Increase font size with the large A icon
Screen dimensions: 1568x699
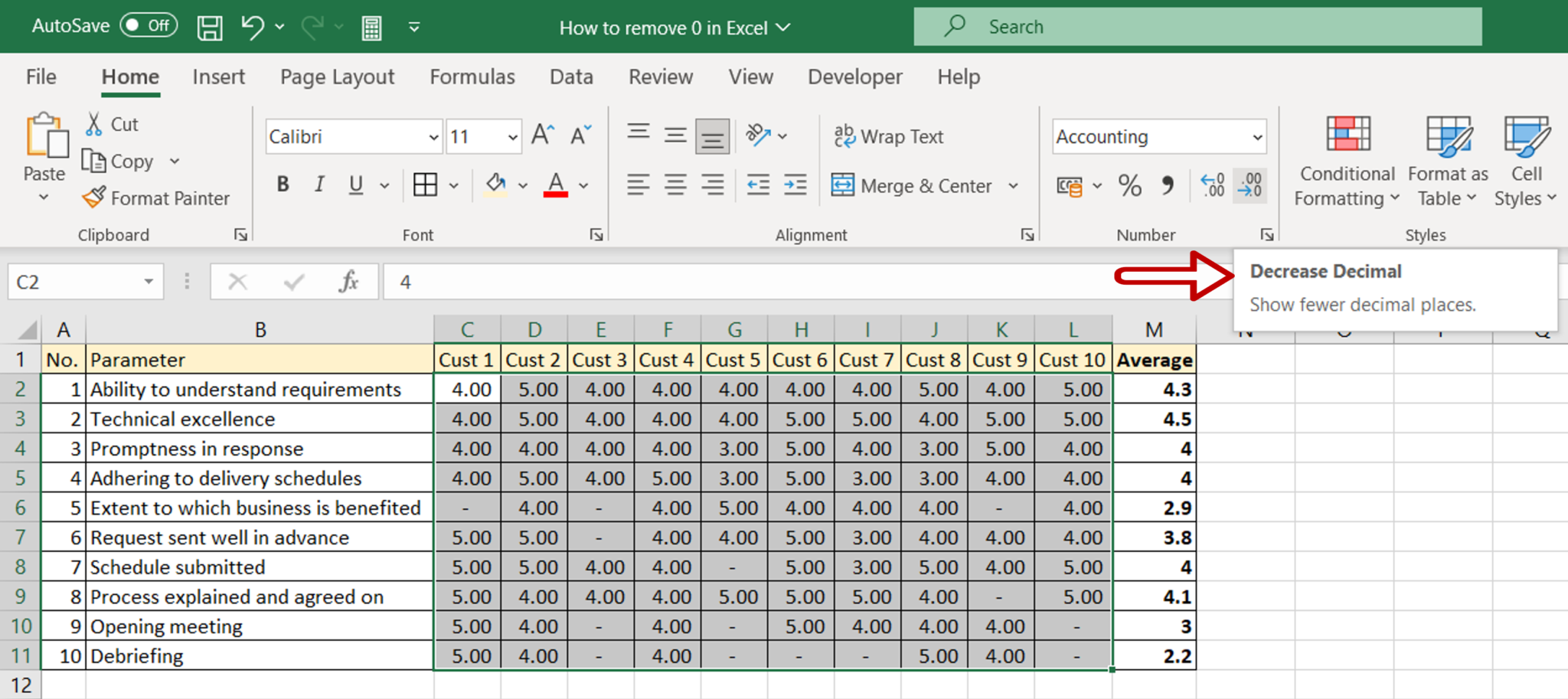pyautogui.click(x=543, y=136)
